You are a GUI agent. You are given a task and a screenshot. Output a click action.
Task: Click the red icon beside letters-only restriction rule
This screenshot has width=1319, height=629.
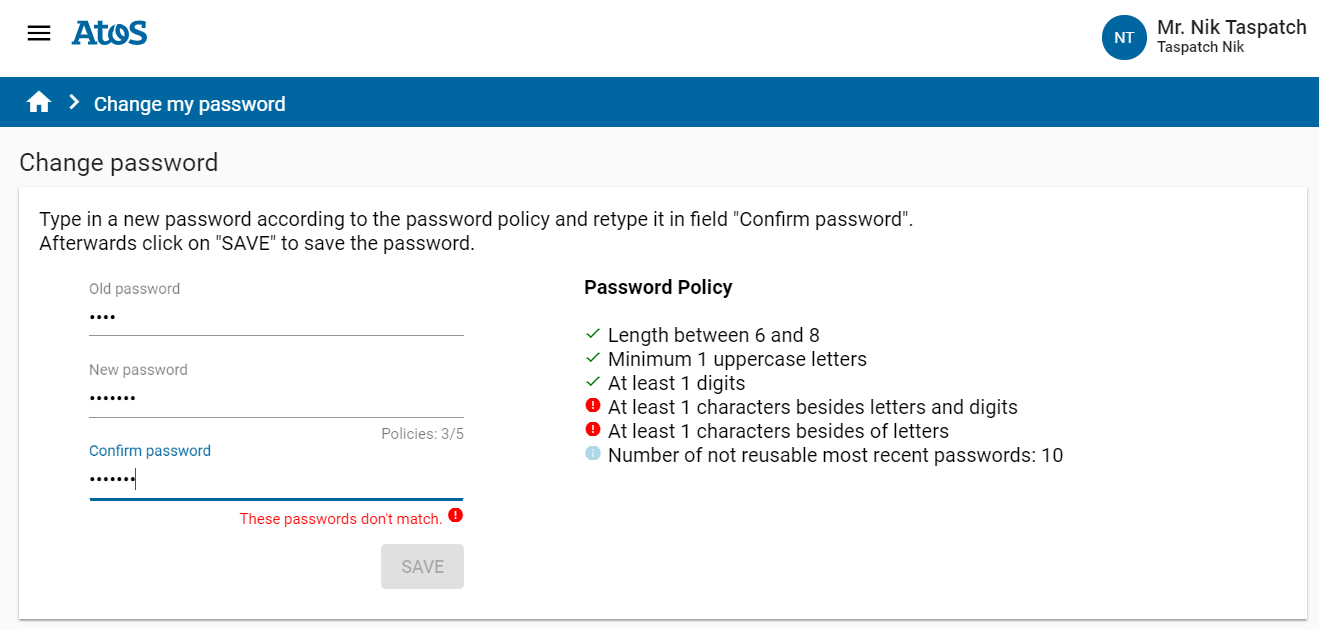pyautogui.click(x=592, y=430)
